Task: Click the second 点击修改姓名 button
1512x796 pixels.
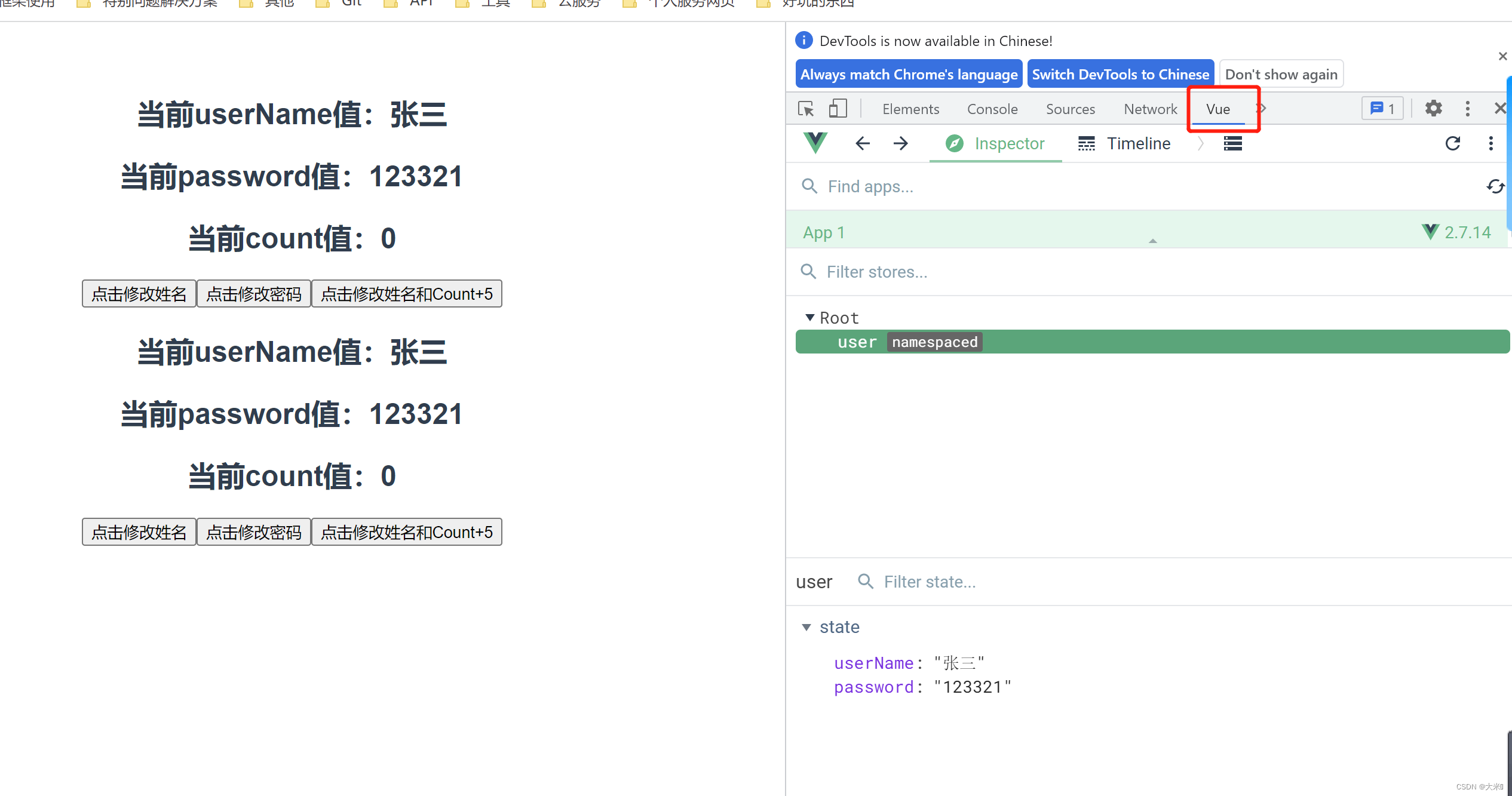Action: point(139,532)
